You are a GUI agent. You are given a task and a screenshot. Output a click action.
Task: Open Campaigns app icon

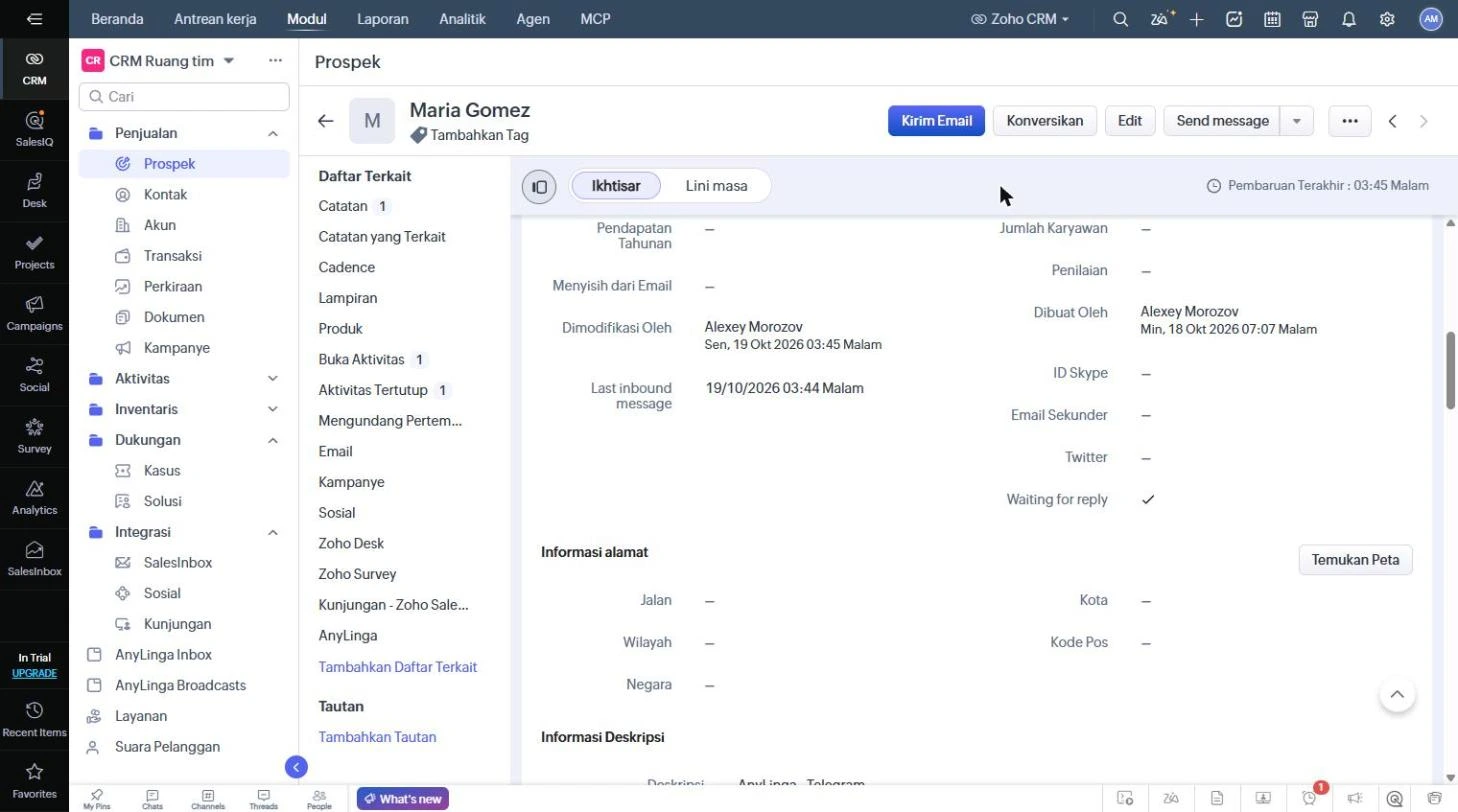tap(34, 312)
